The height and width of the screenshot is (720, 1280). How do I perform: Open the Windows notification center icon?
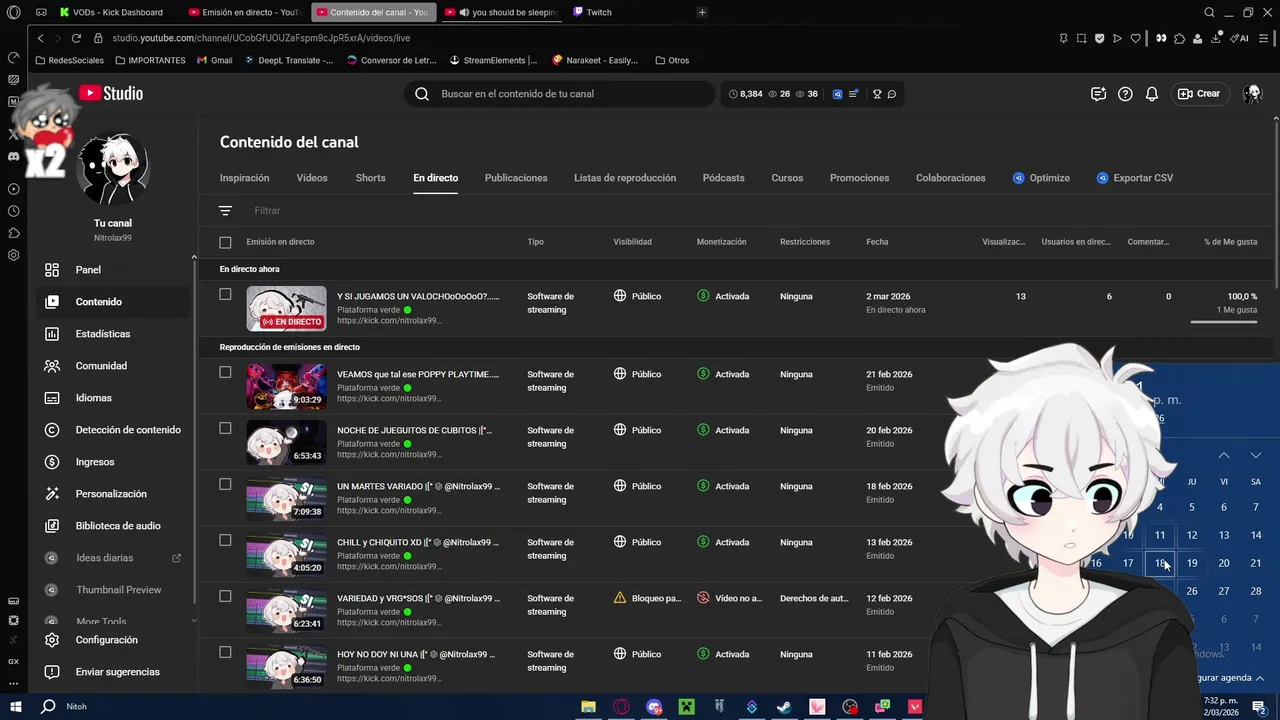(x=1260, y=706)
